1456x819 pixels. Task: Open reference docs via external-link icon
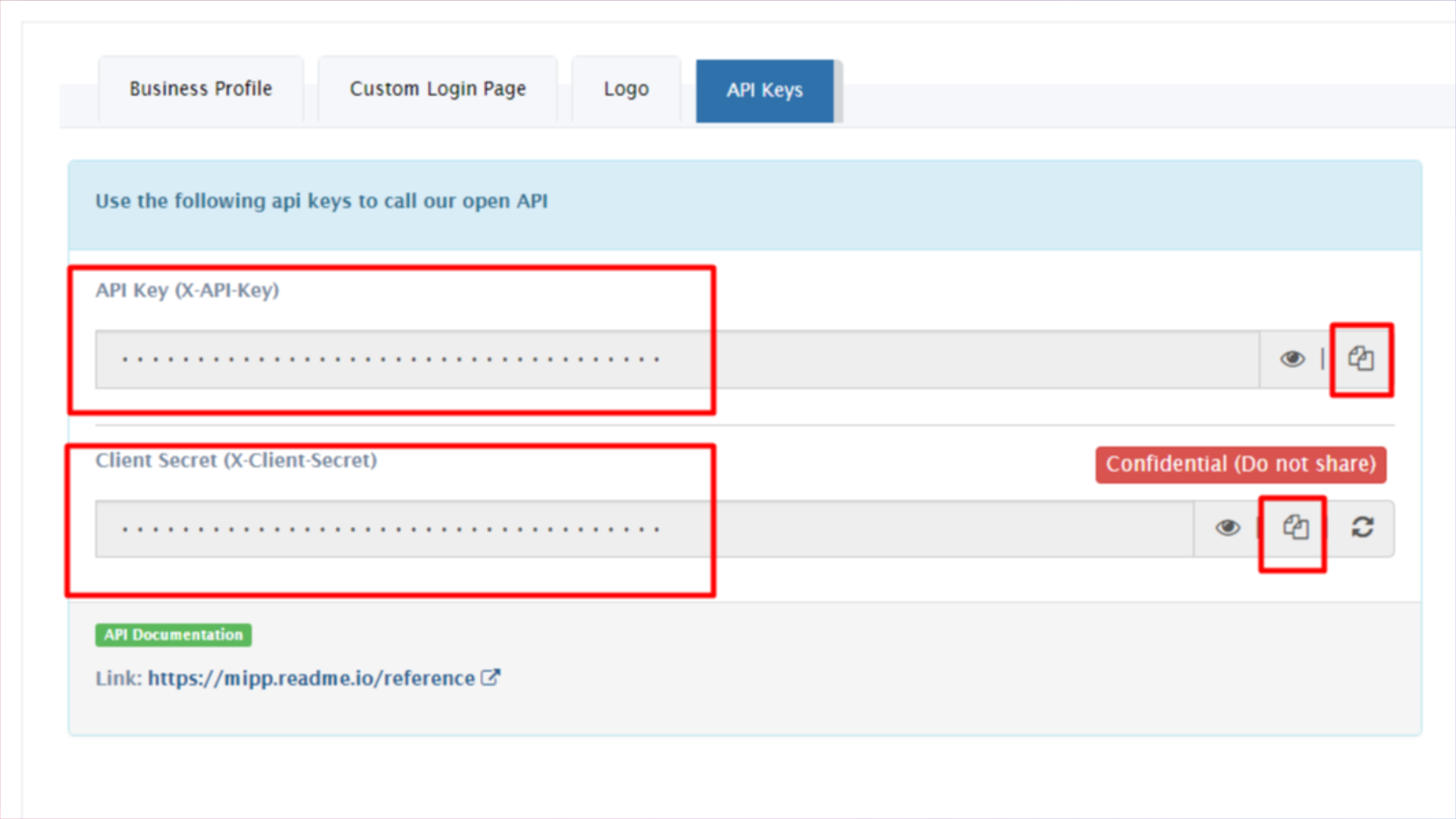[x=491, y=676]
